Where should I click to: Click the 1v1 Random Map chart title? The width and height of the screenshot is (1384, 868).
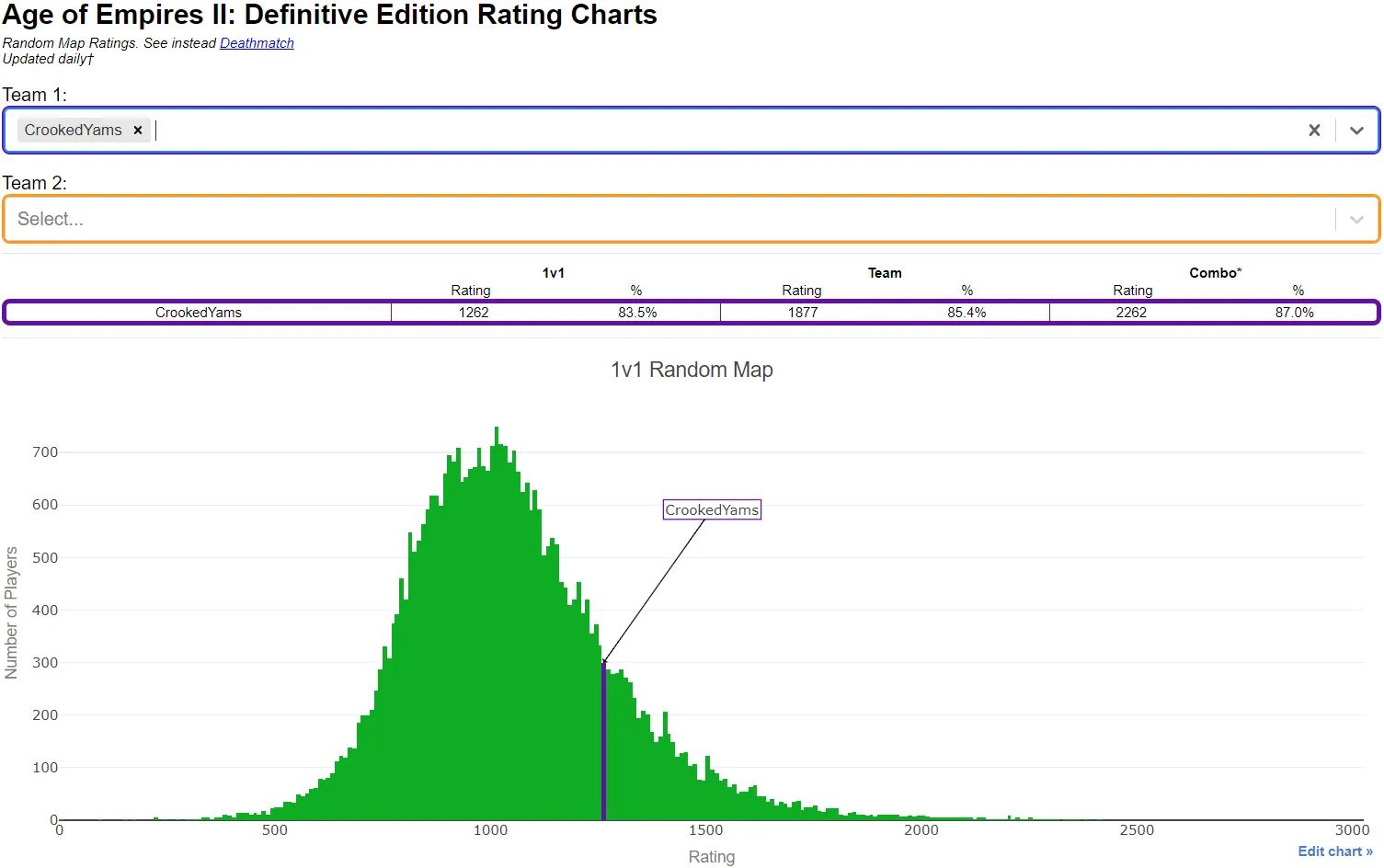tap(692, 370)
